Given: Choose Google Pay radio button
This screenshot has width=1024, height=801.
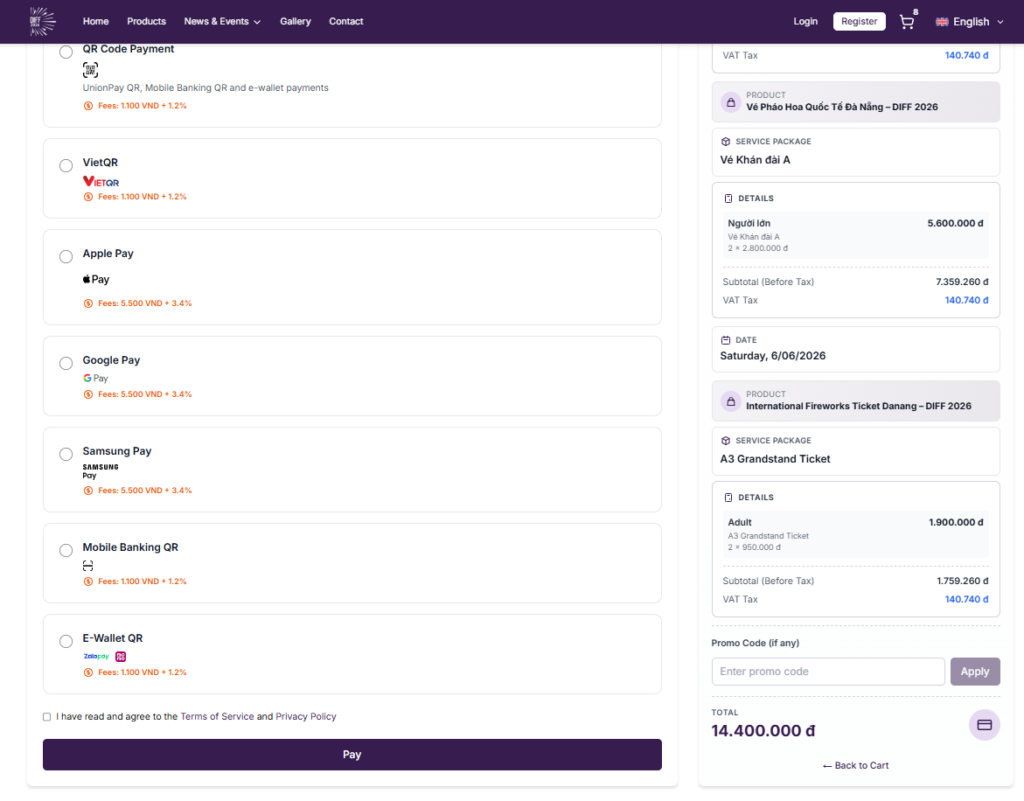Looking at the screenshot, I should (66, 363).
